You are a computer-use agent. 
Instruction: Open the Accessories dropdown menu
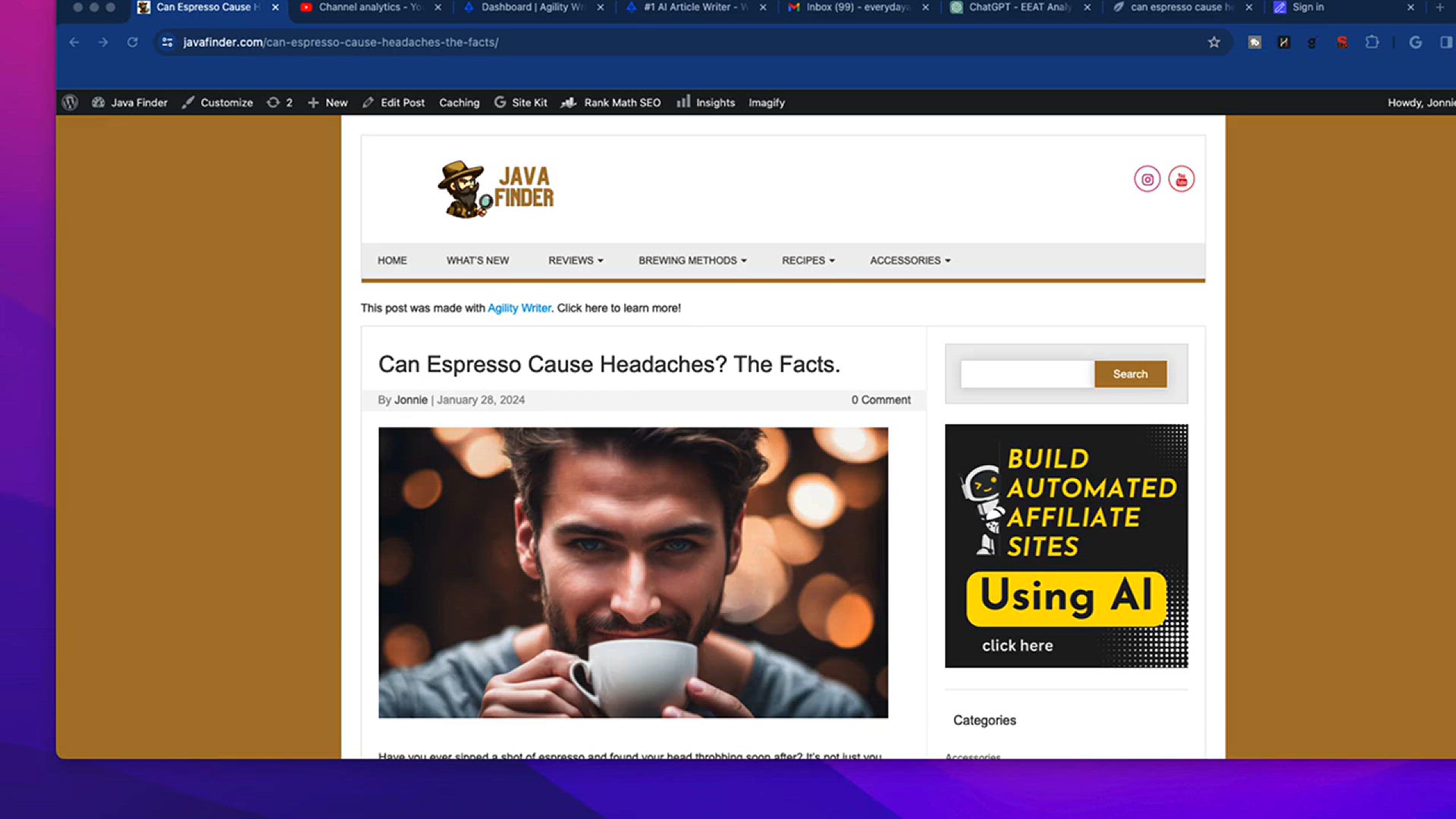click(909, 260)
